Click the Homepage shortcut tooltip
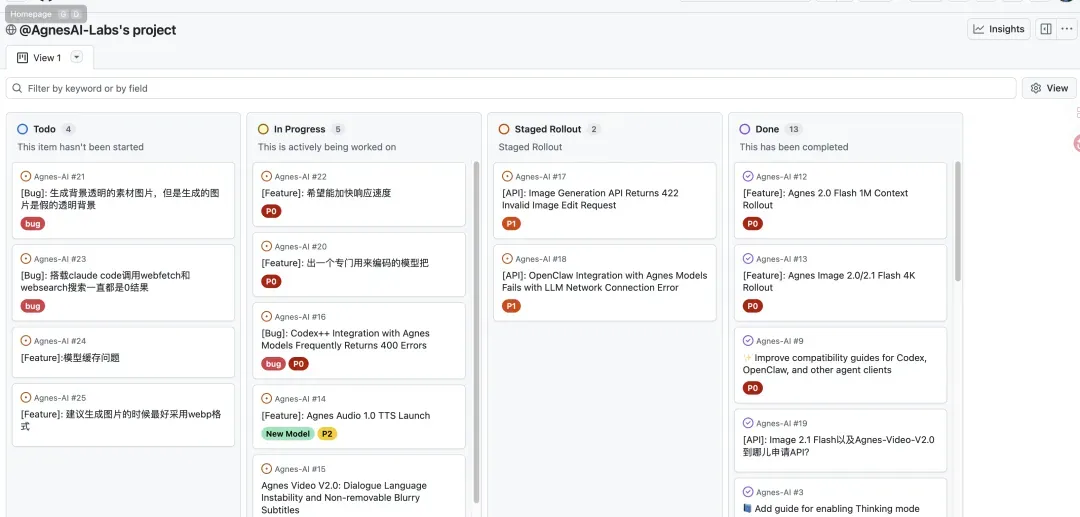The height and width of the screenshot is (517, 1080). [46, 14]
